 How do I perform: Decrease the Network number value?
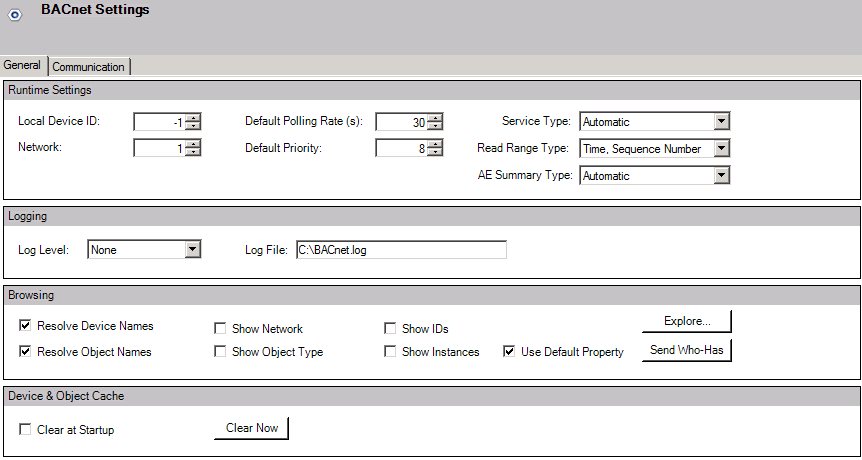(x=194, y=153)
